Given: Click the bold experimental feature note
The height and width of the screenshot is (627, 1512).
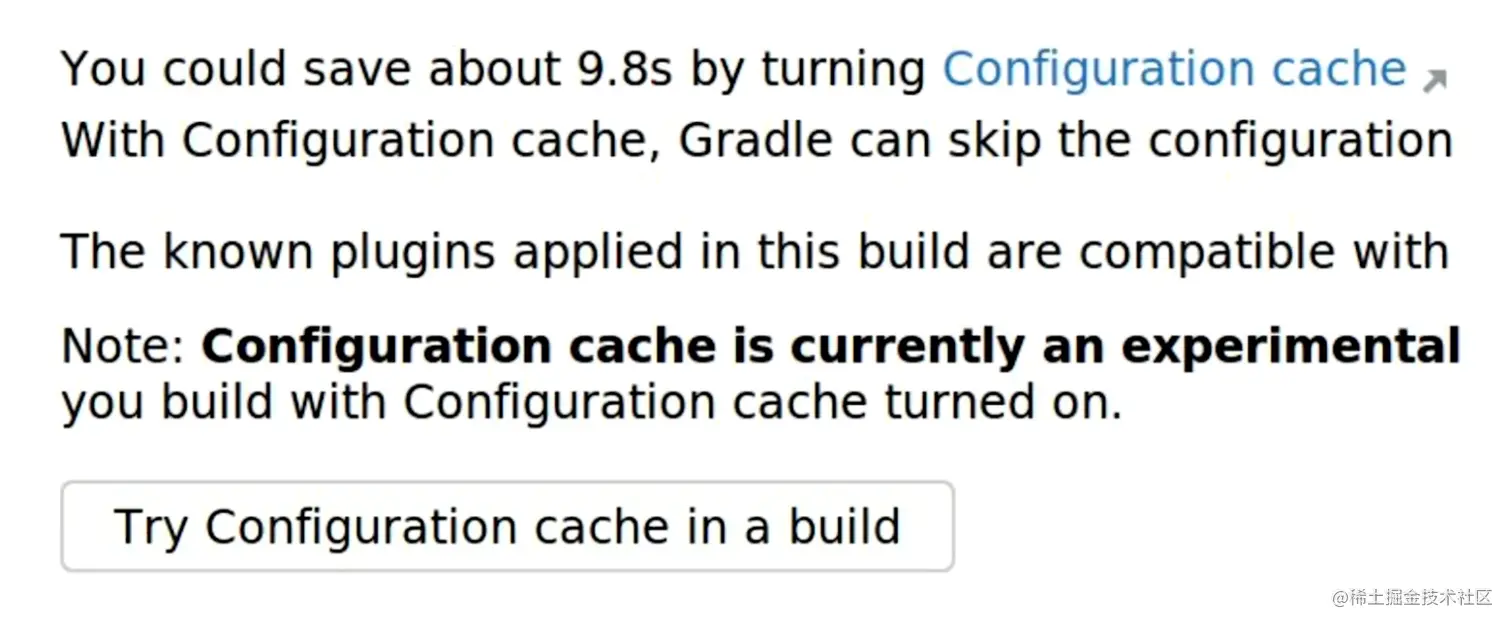Looking at the screenshot, I should [828, 345].
